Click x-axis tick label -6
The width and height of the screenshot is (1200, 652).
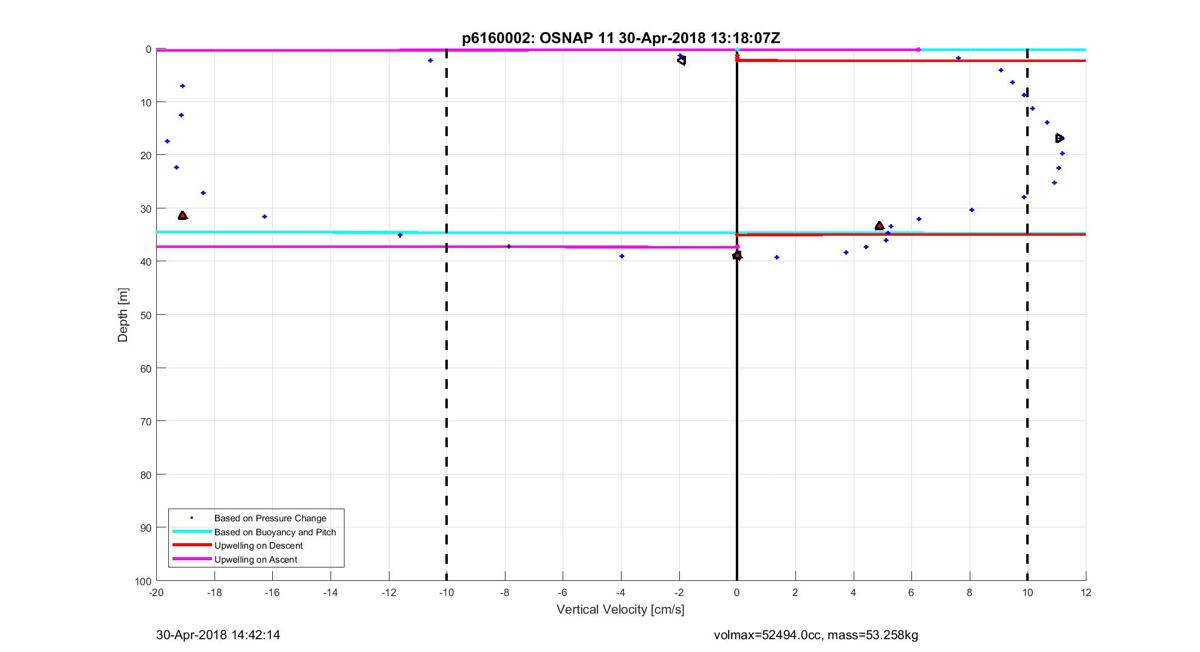[x=563, y=592]
